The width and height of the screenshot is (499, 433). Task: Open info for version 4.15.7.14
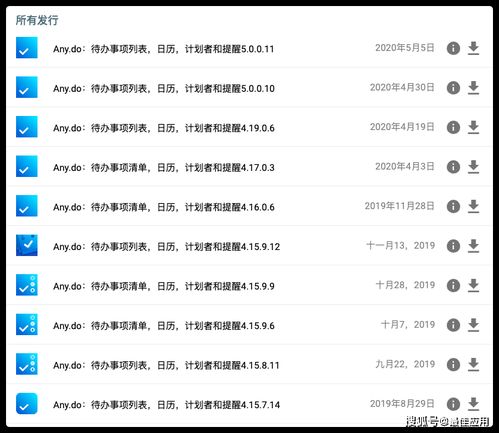point(453,404)
